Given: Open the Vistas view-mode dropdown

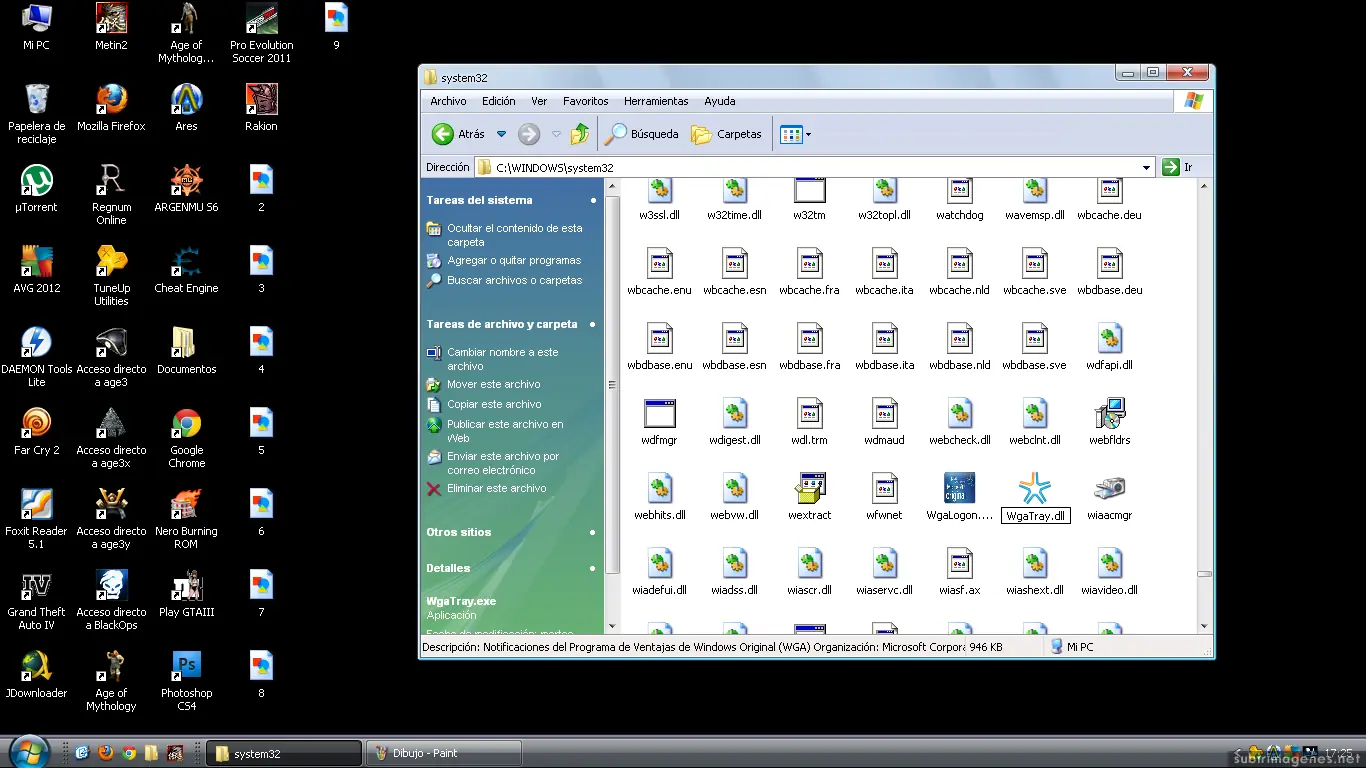Looking at the screenshot, I should pos(808,134).
